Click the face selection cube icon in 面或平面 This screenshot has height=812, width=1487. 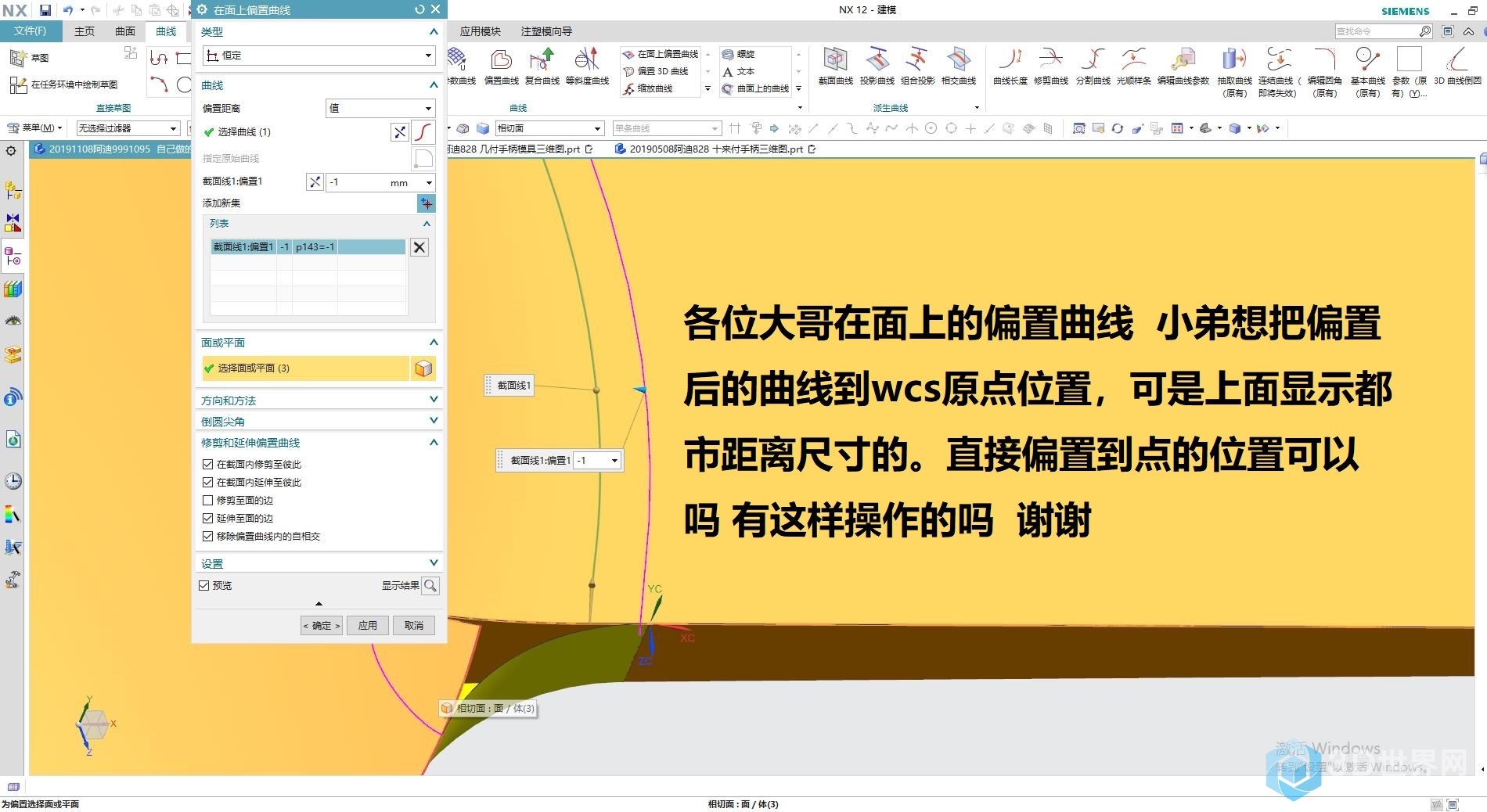coord(423,368)
